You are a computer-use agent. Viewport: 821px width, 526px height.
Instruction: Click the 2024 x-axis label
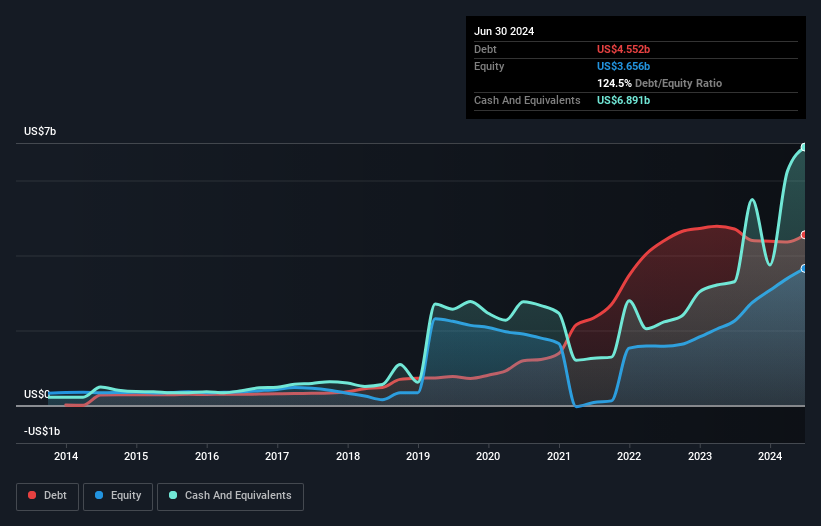tap(770, 456)
